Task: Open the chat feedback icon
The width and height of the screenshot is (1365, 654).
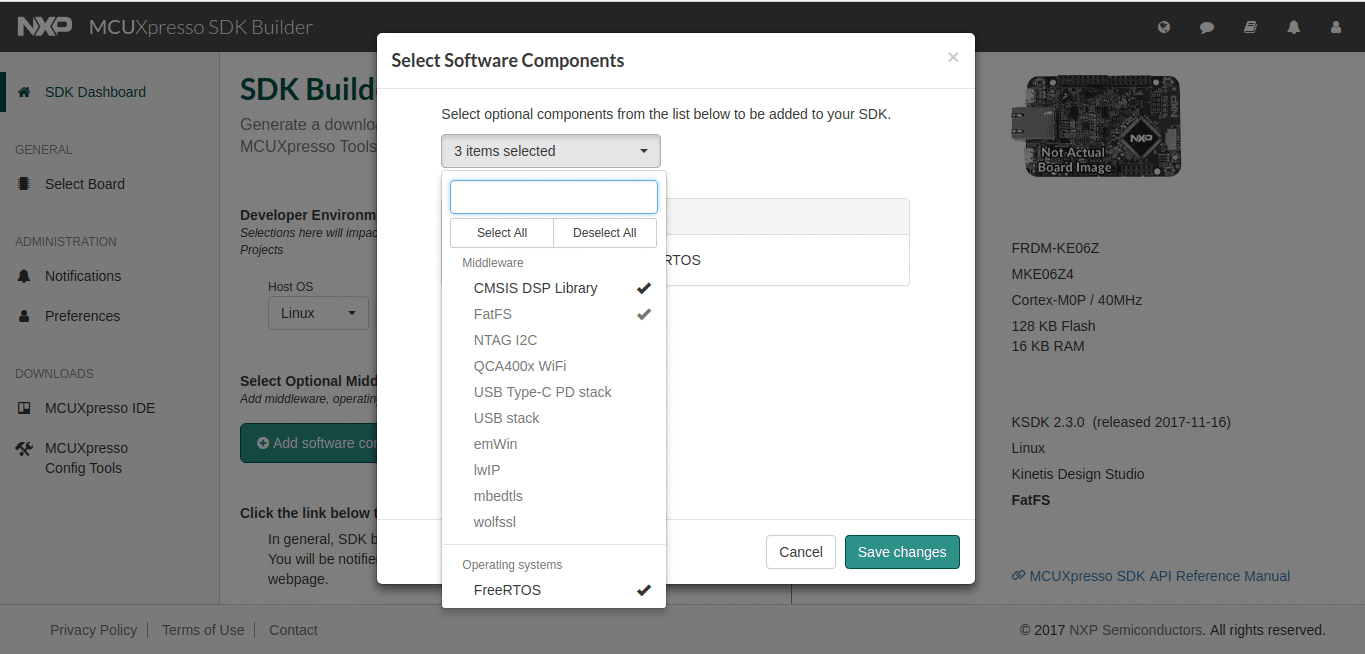Action: tap(1207, 28)
